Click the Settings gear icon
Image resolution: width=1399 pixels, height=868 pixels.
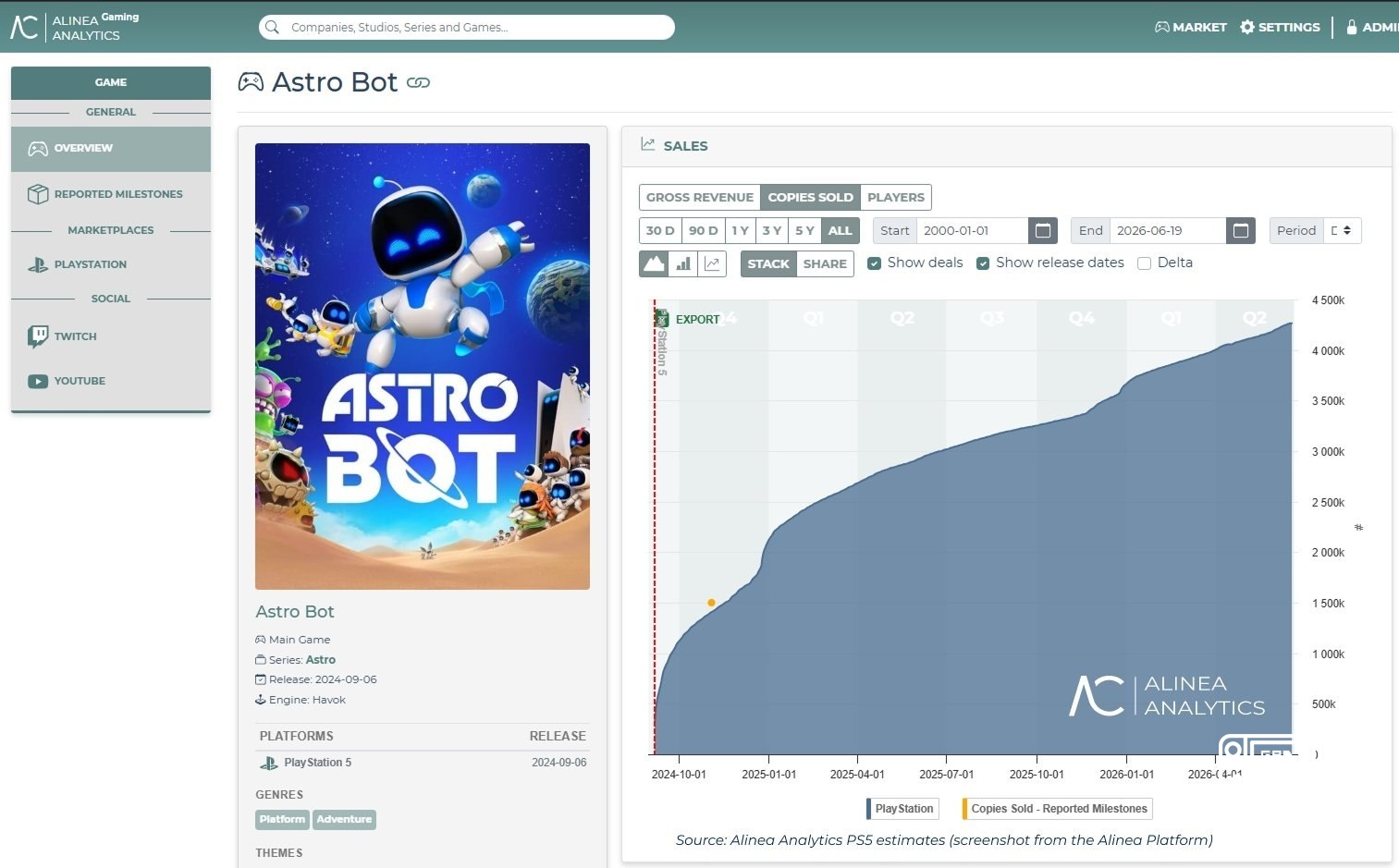click(1247, 27)
